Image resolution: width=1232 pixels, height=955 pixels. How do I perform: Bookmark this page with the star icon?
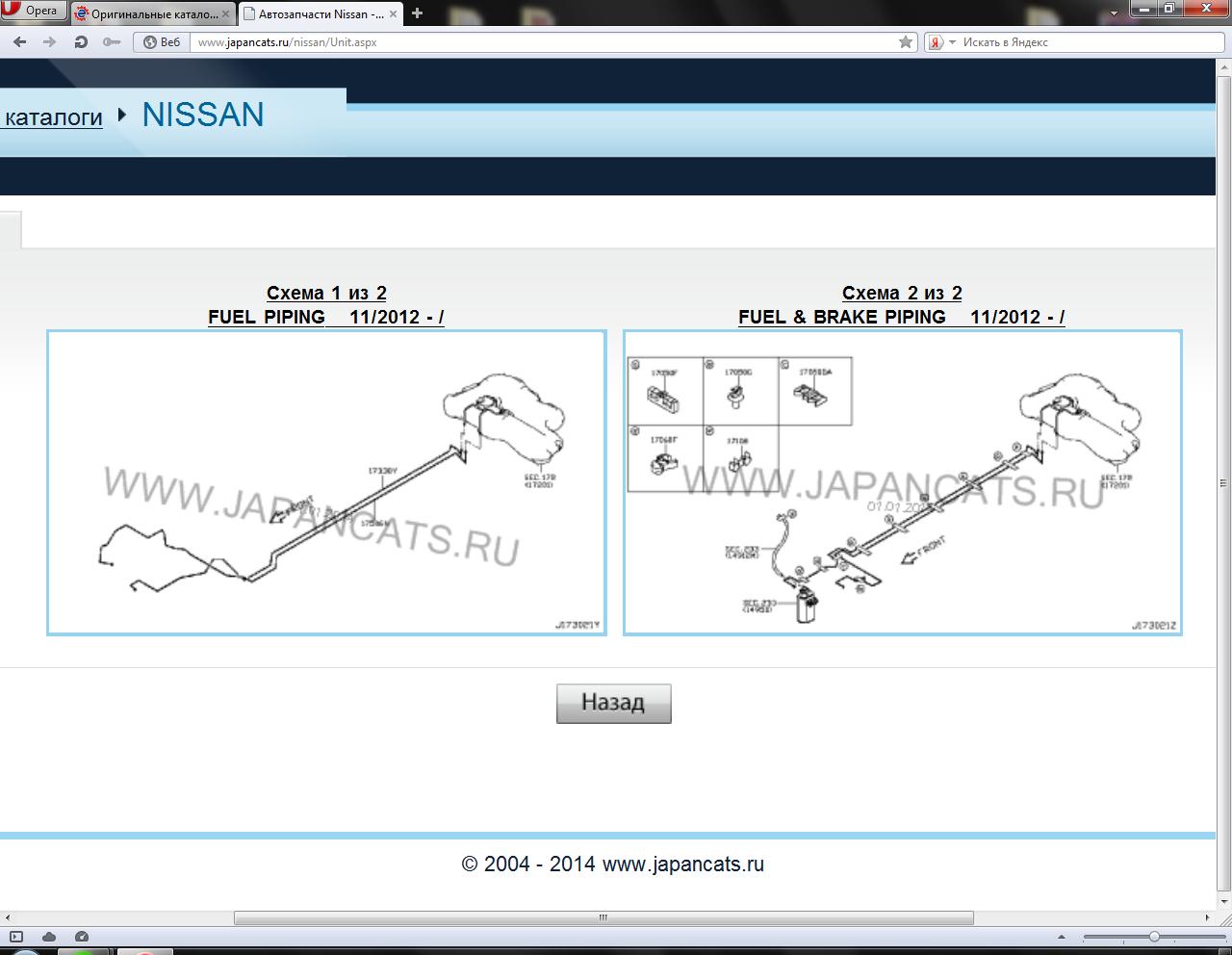[906, 42]
